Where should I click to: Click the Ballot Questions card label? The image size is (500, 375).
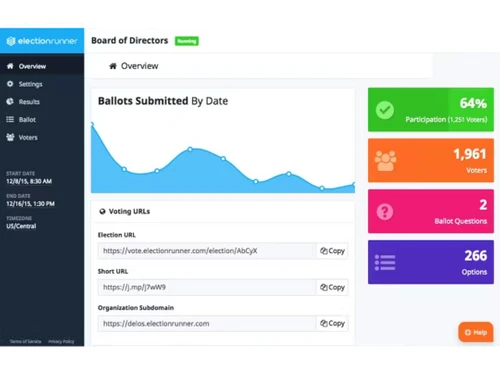point(460,221)
